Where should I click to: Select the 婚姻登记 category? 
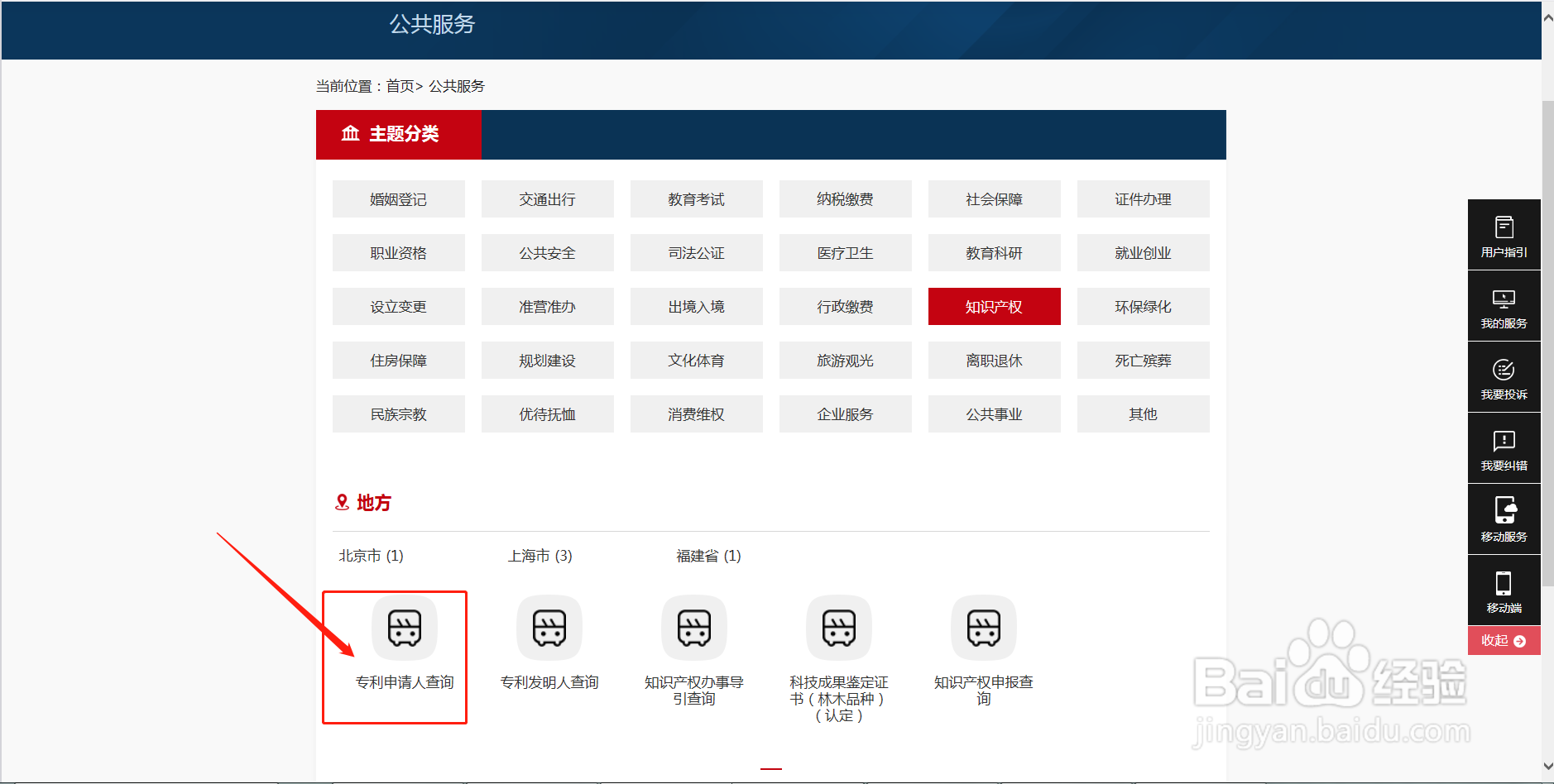click(x=398, y=198)
